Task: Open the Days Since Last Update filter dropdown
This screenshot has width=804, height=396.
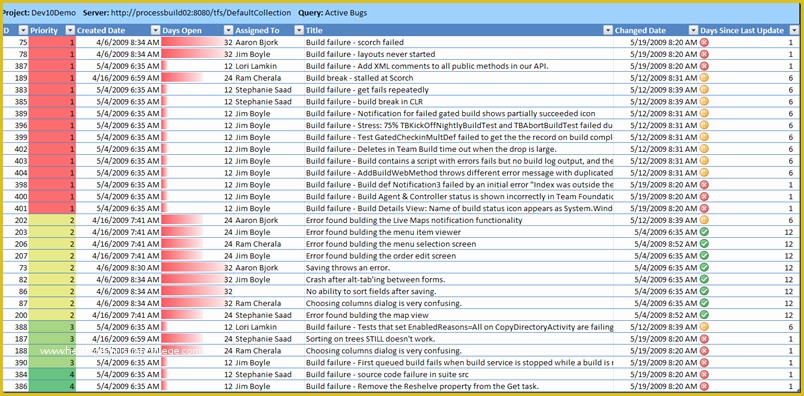Action: click(793, 31)
